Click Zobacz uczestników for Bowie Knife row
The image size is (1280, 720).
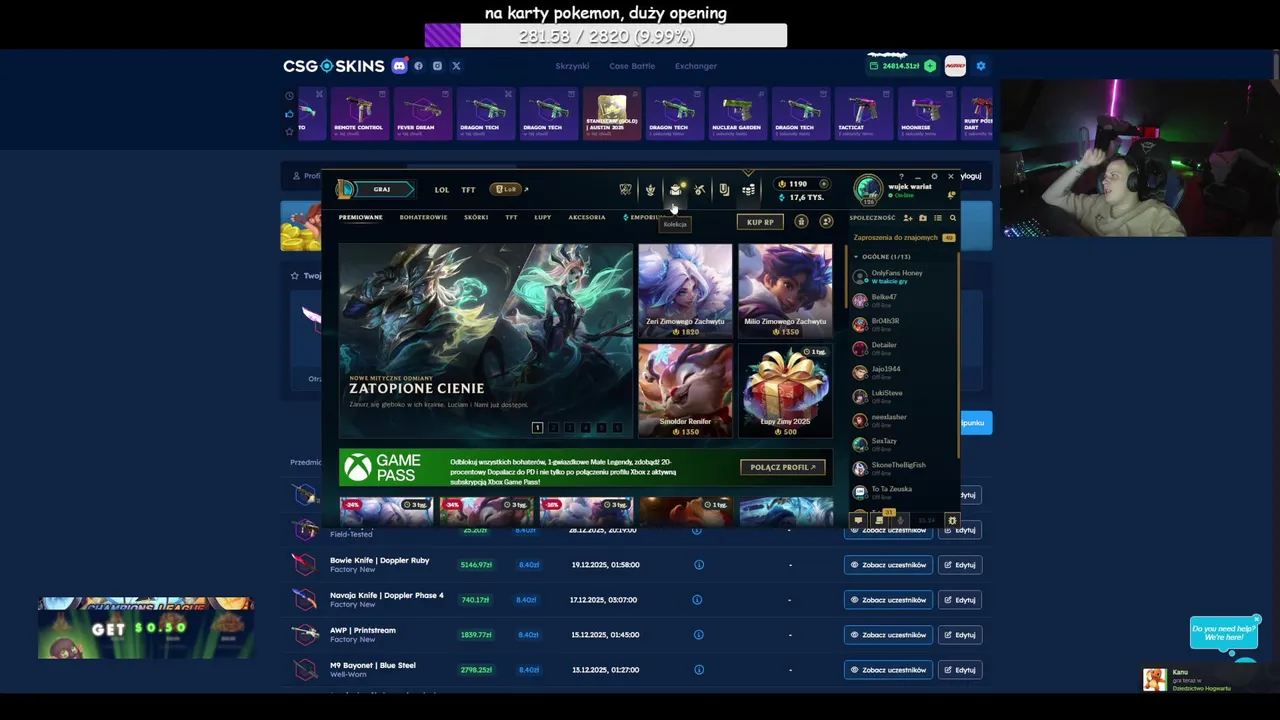tap(888, 565)
